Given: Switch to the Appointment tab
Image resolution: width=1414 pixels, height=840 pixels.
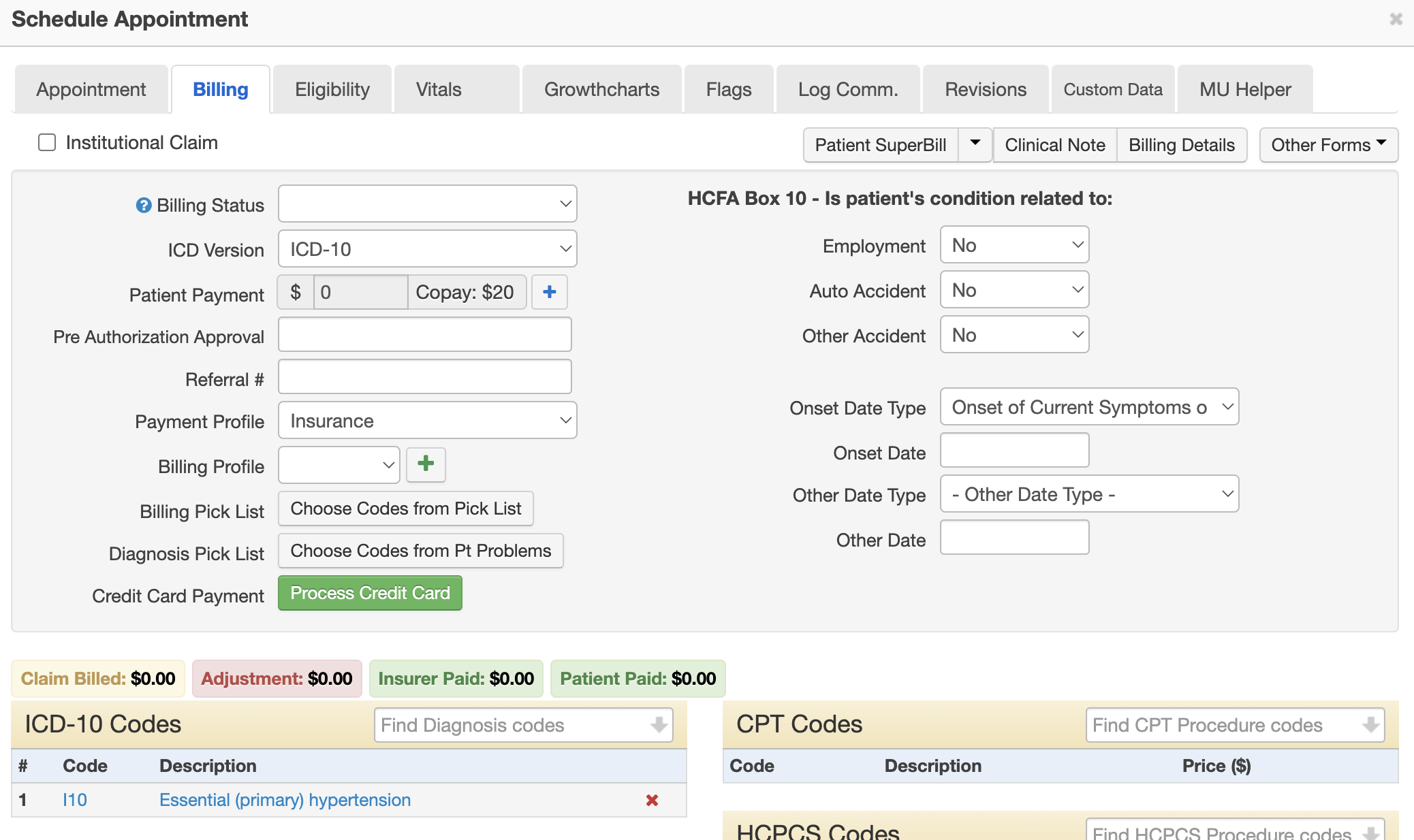Looking at the screenshot, I should [x=90, y=88].
